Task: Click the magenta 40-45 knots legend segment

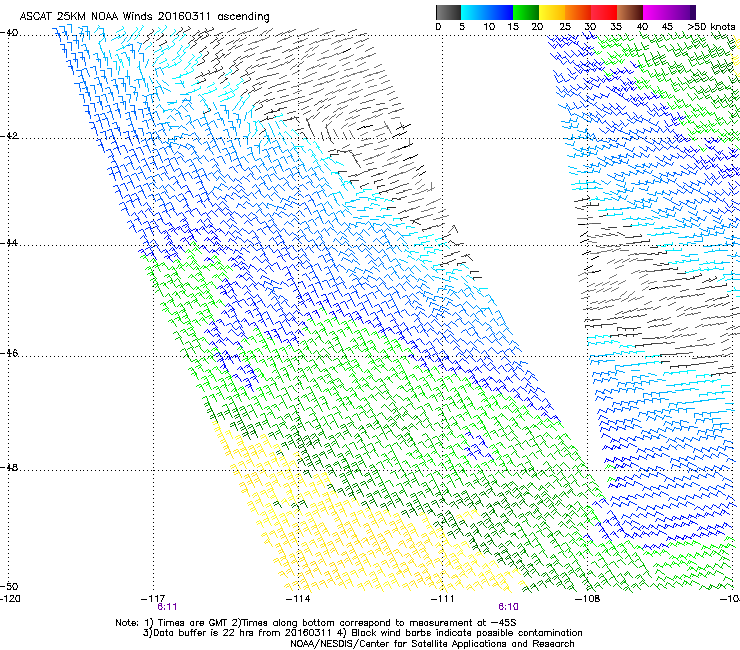Action: (656, 12)
